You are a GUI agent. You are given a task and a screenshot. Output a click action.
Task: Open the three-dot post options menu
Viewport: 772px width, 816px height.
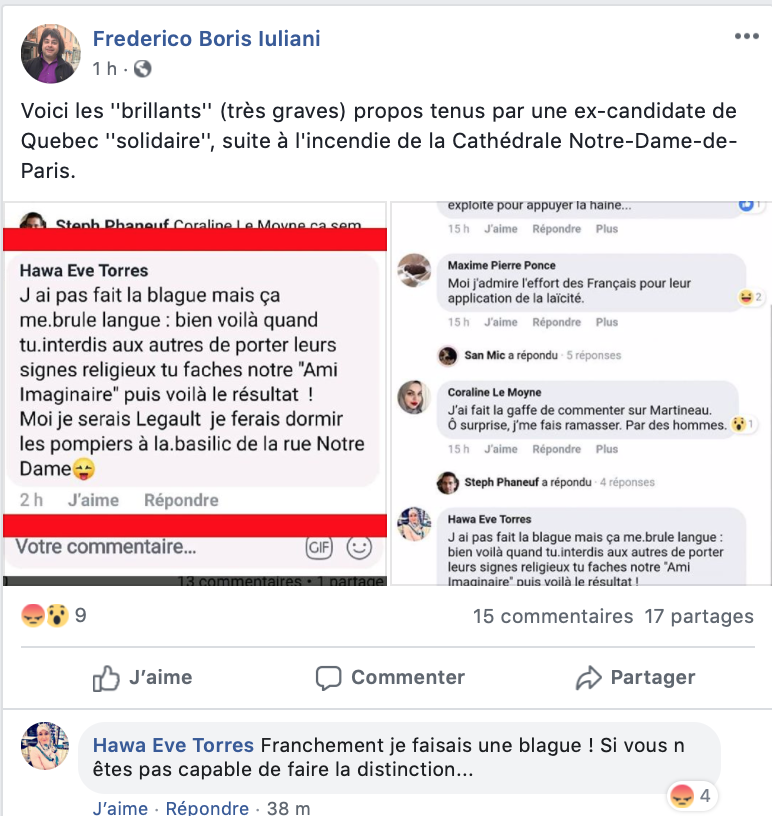click(x=746, y=36)
